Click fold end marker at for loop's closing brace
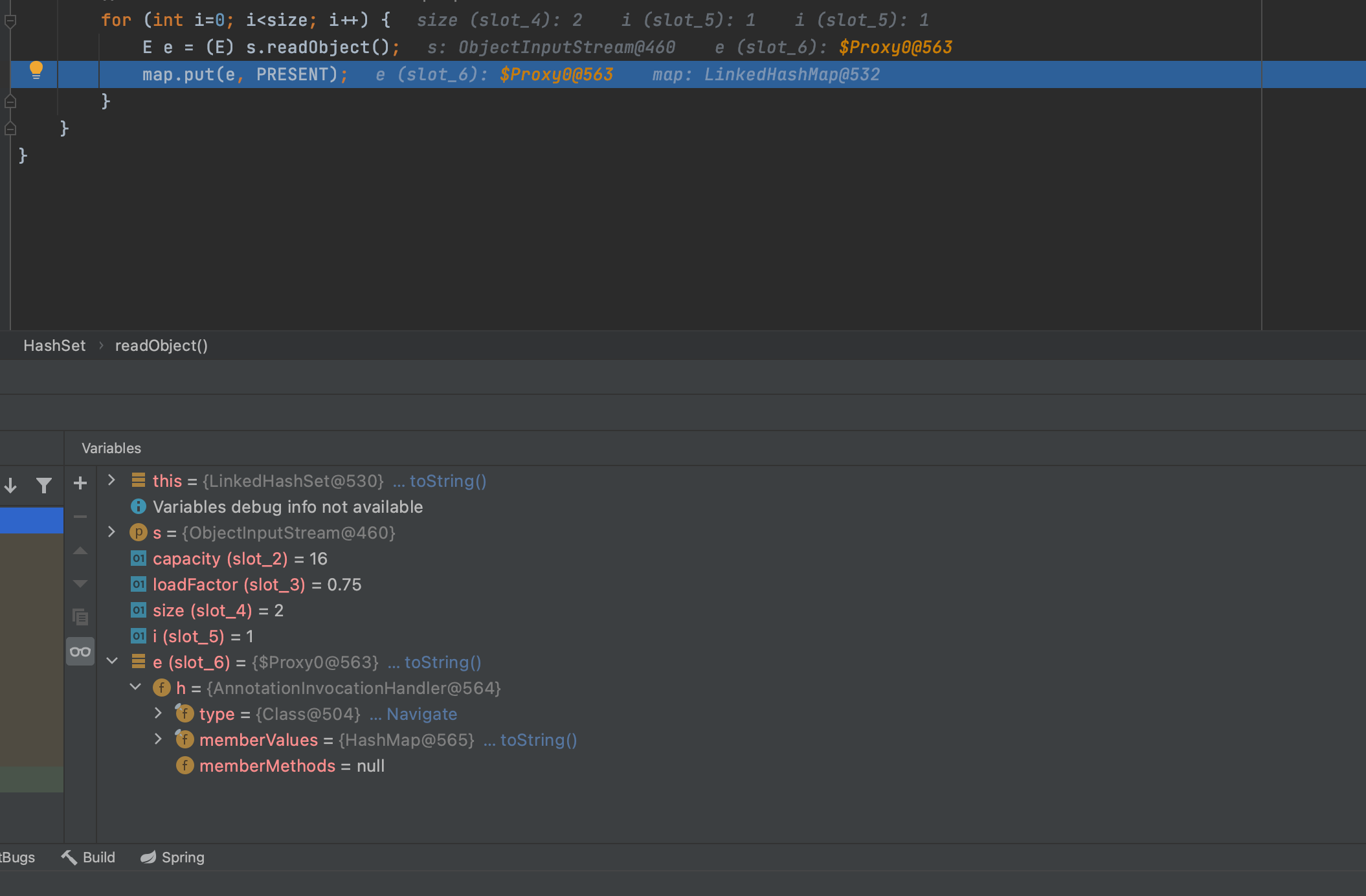Screen dimensions: 1366x896 pos(10,101)
